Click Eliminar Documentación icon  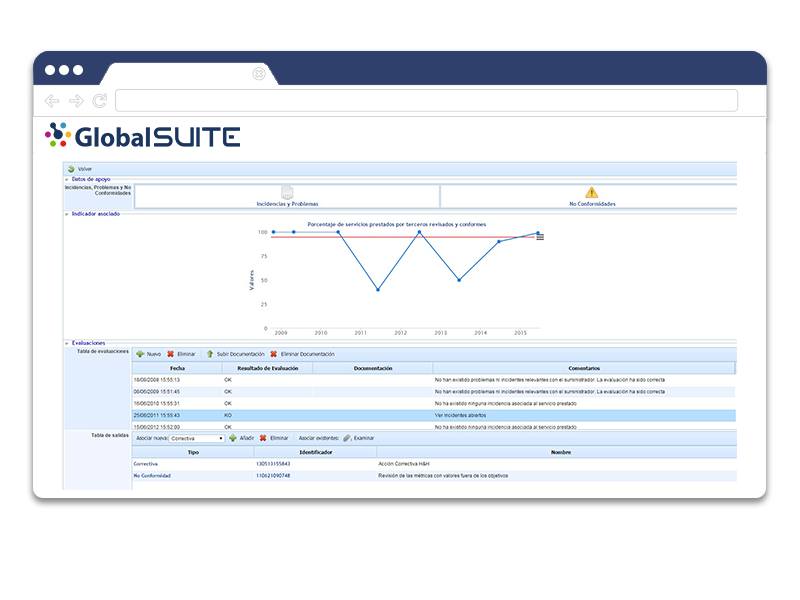(273, 353)
